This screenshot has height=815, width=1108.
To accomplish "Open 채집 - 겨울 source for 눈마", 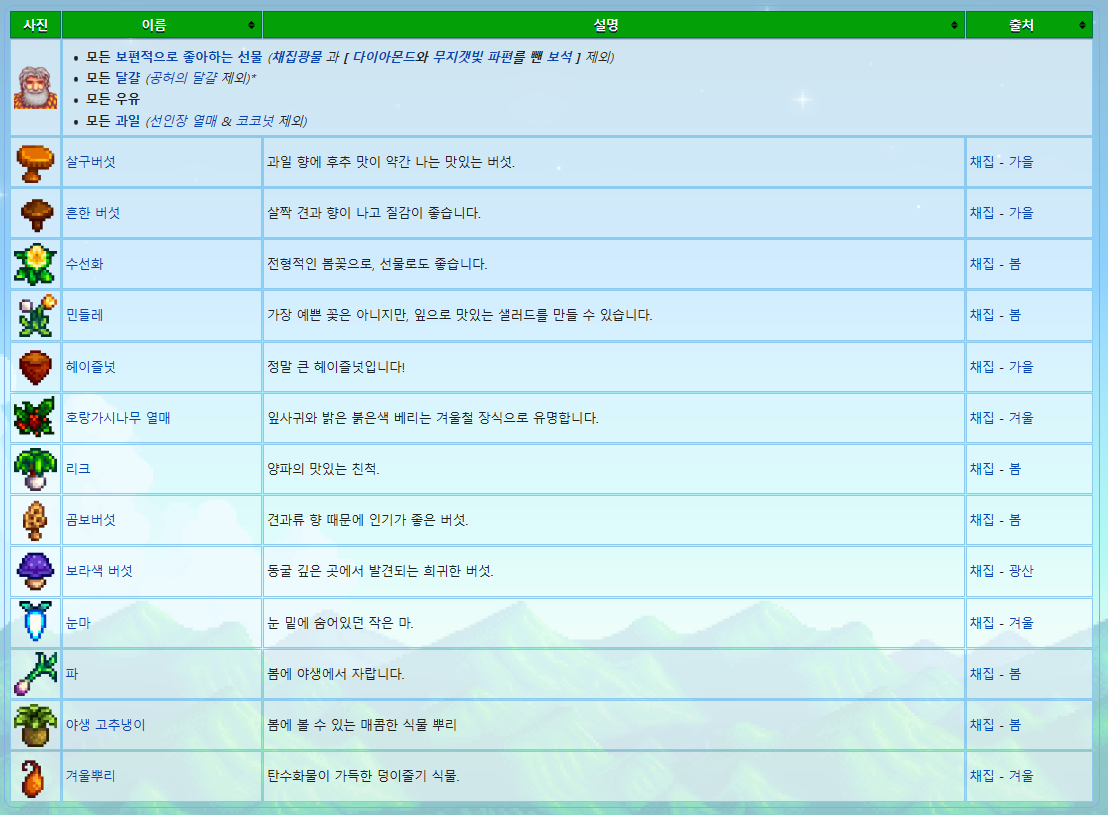I will click(1001, 623).
